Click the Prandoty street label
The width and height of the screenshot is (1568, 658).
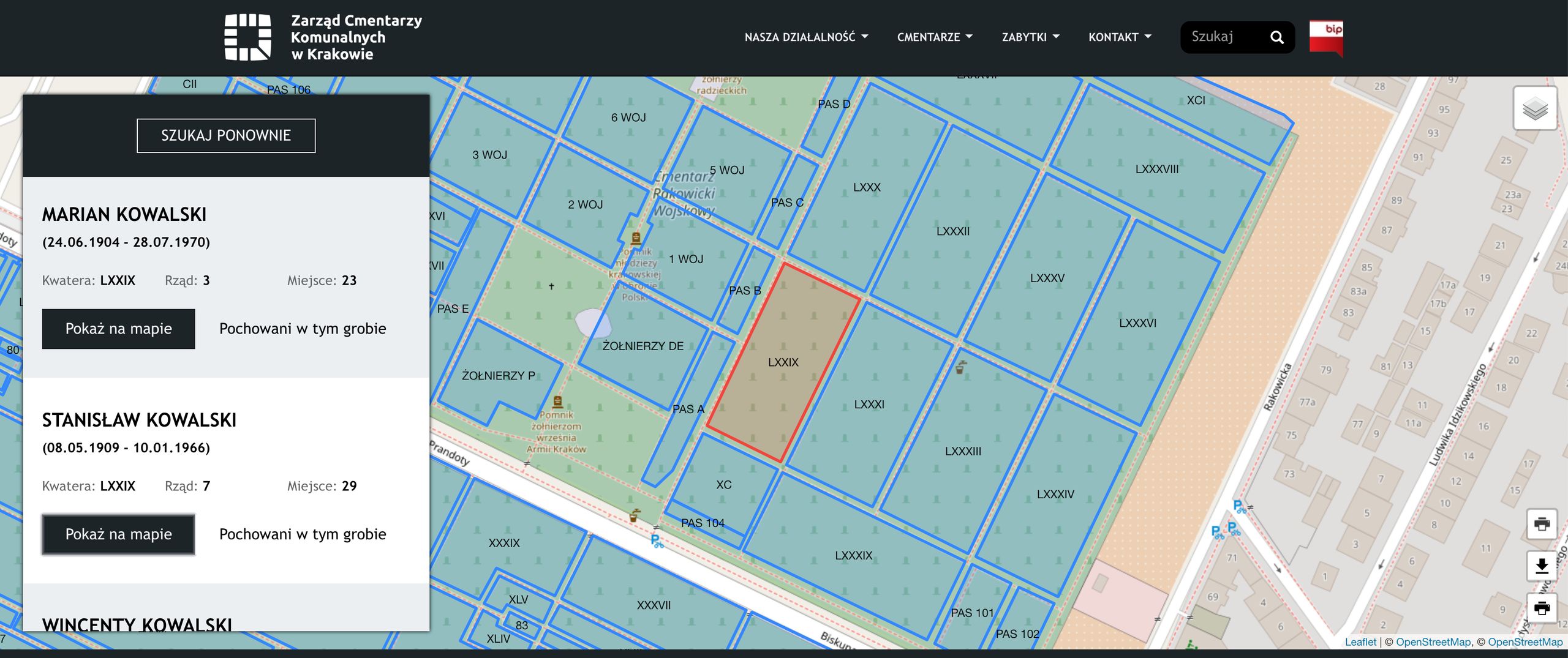[449, 453]
